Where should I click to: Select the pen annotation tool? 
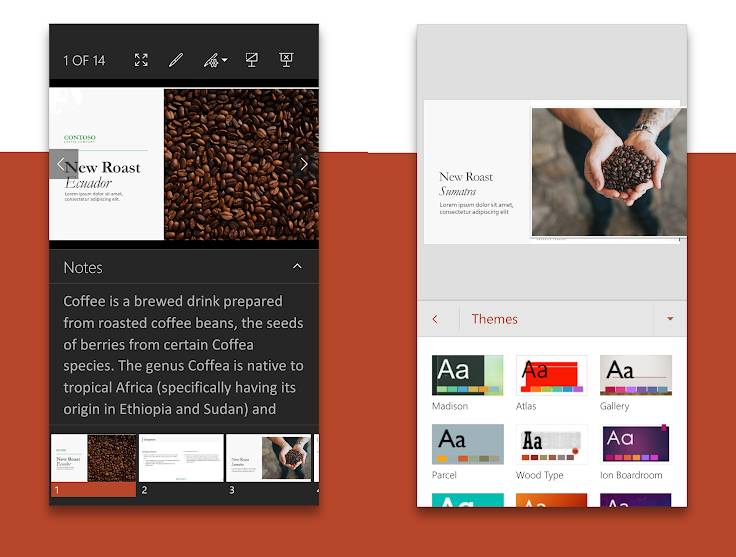tap(176, 60)
